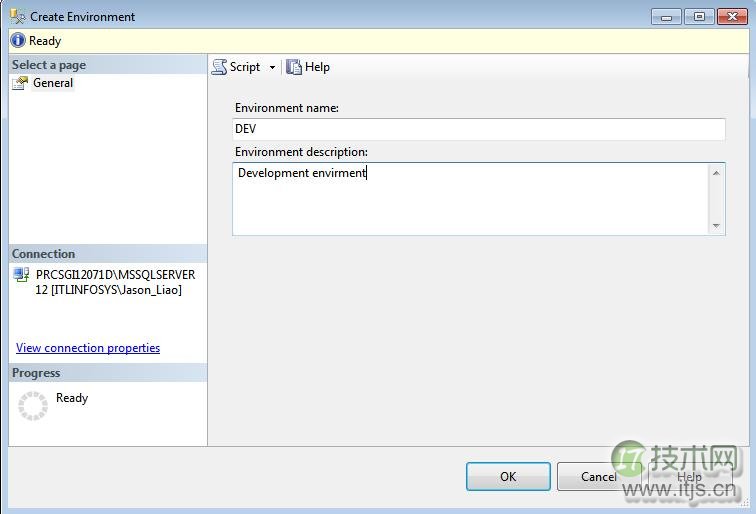
Task: Click the Script toolbar icon
Action: 220,67
